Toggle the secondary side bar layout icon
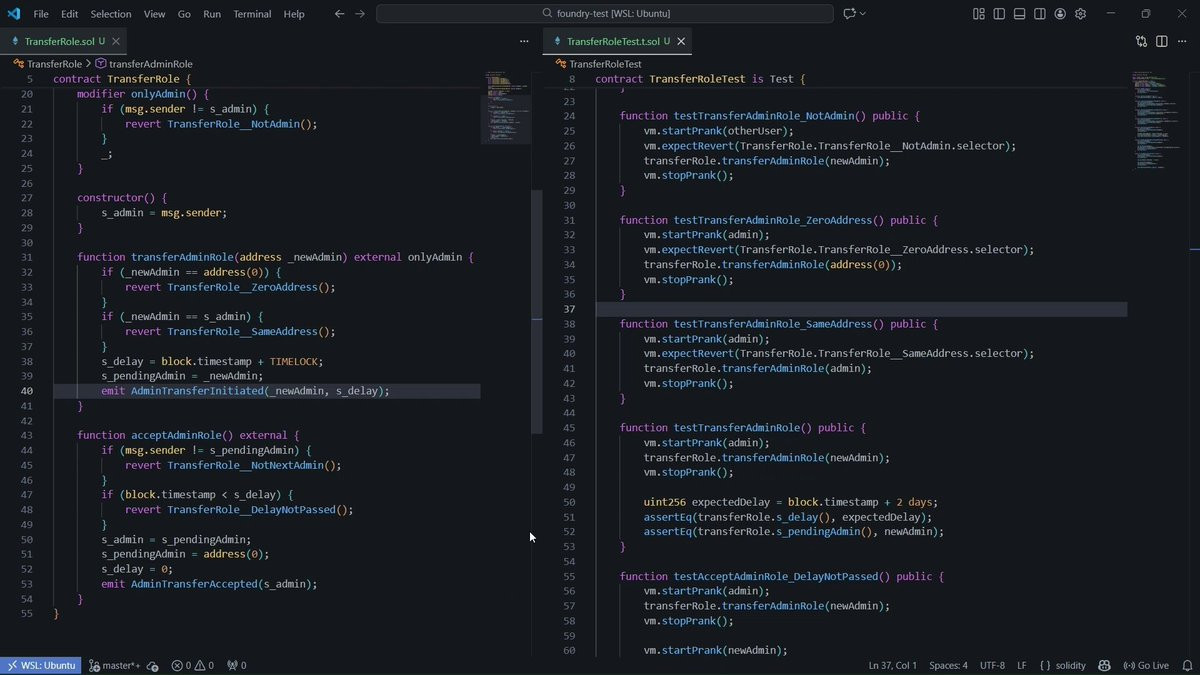 coord(1040,14)
